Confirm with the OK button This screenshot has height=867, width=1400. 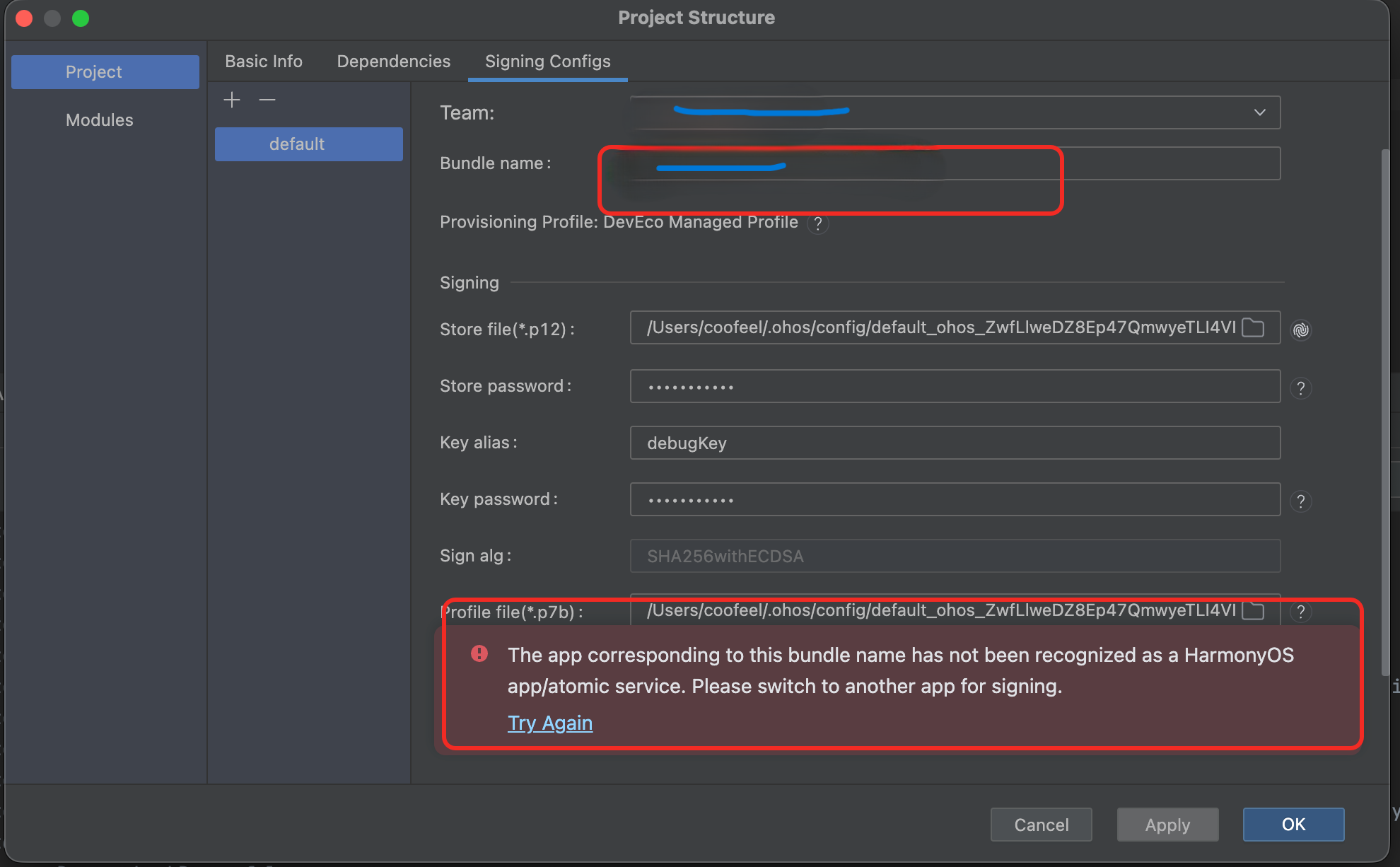tap(1293, 825)
